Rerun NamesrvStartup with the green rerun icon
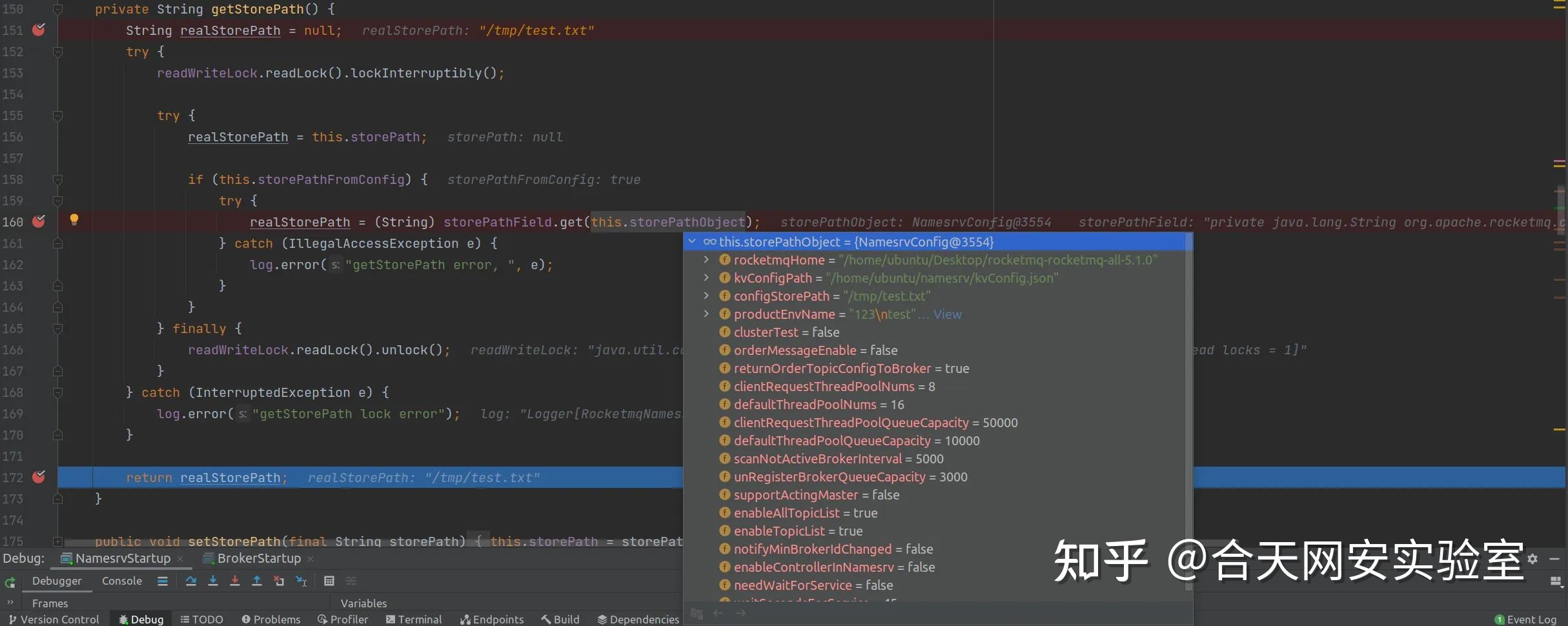Screen dimensions: 1568x626 (10, 582)
